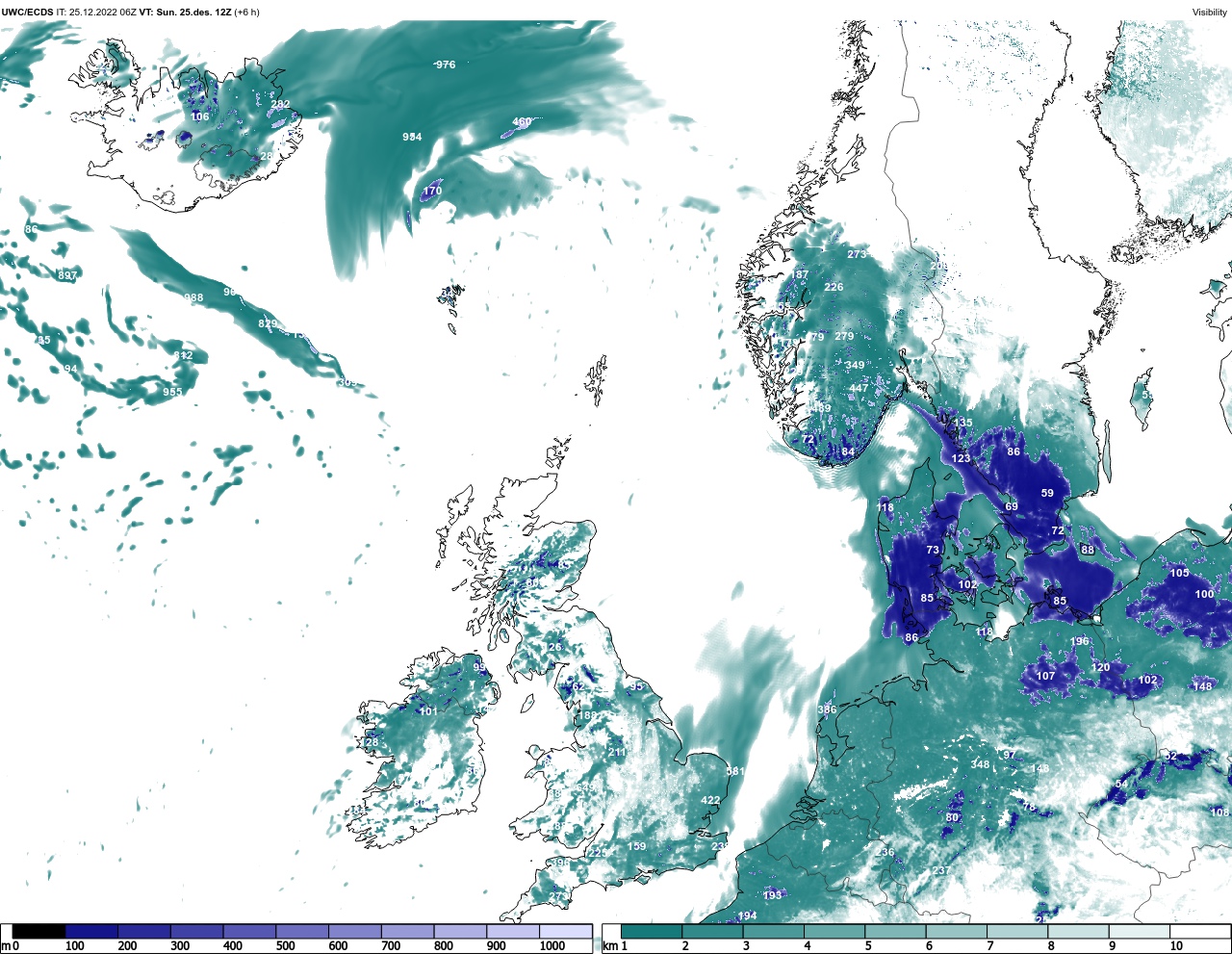This screenshot has height=954, width=1232.
Task: Click the 600–700 m legend swatch
Action: pyautogui.click(x=355, y=932)
